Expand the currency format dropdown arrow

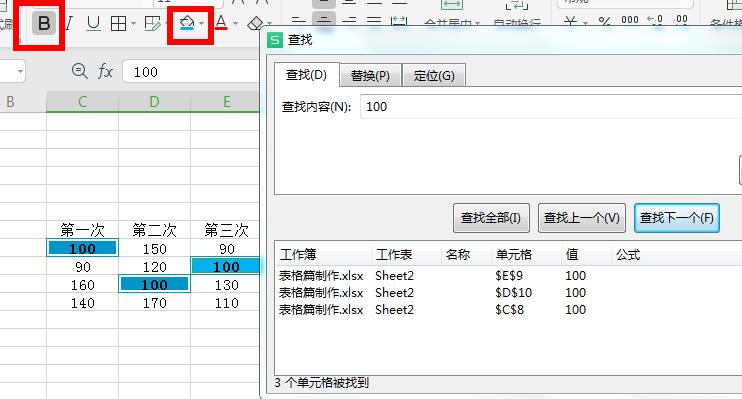585,23
